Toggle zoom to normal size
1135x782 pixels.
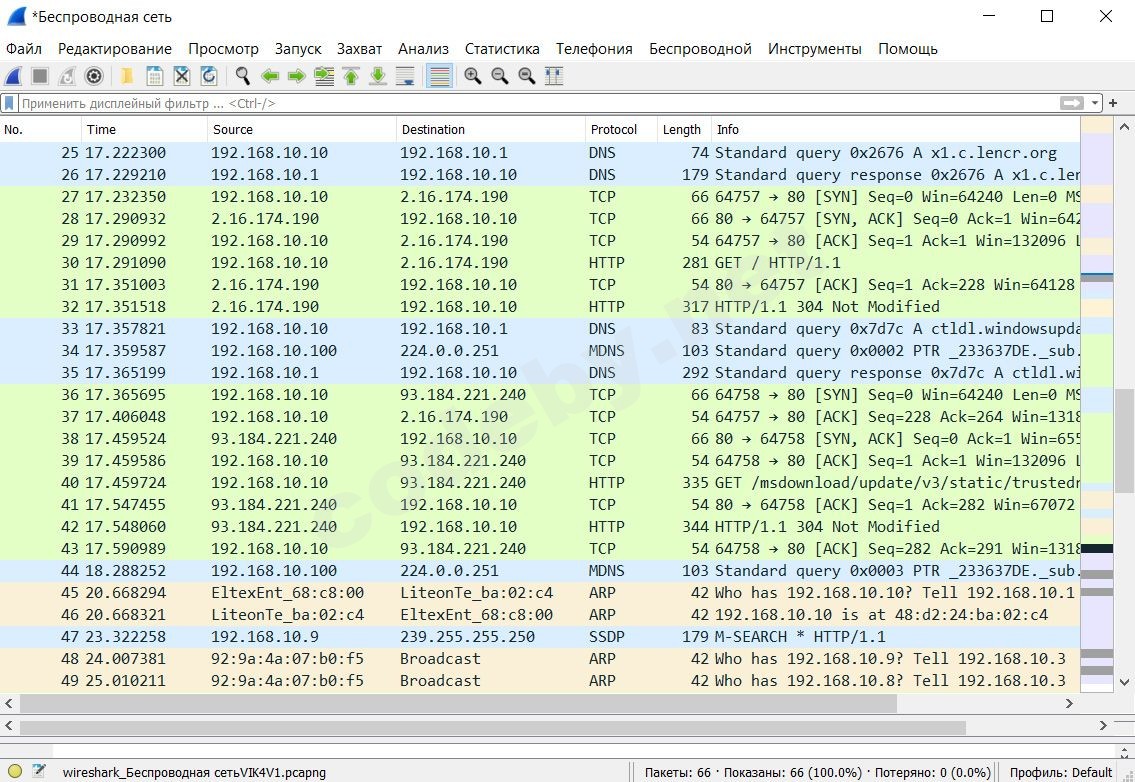coord(526,76)
